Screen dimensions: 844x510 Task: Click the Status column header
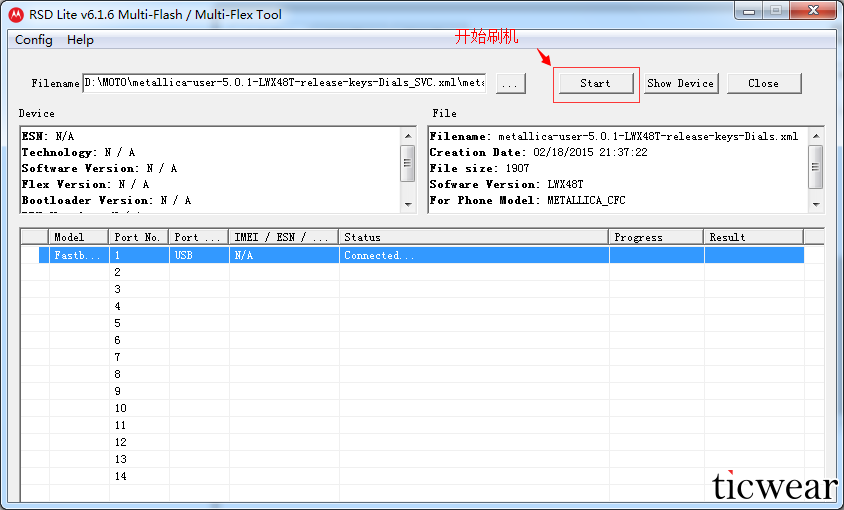[473, 238]
